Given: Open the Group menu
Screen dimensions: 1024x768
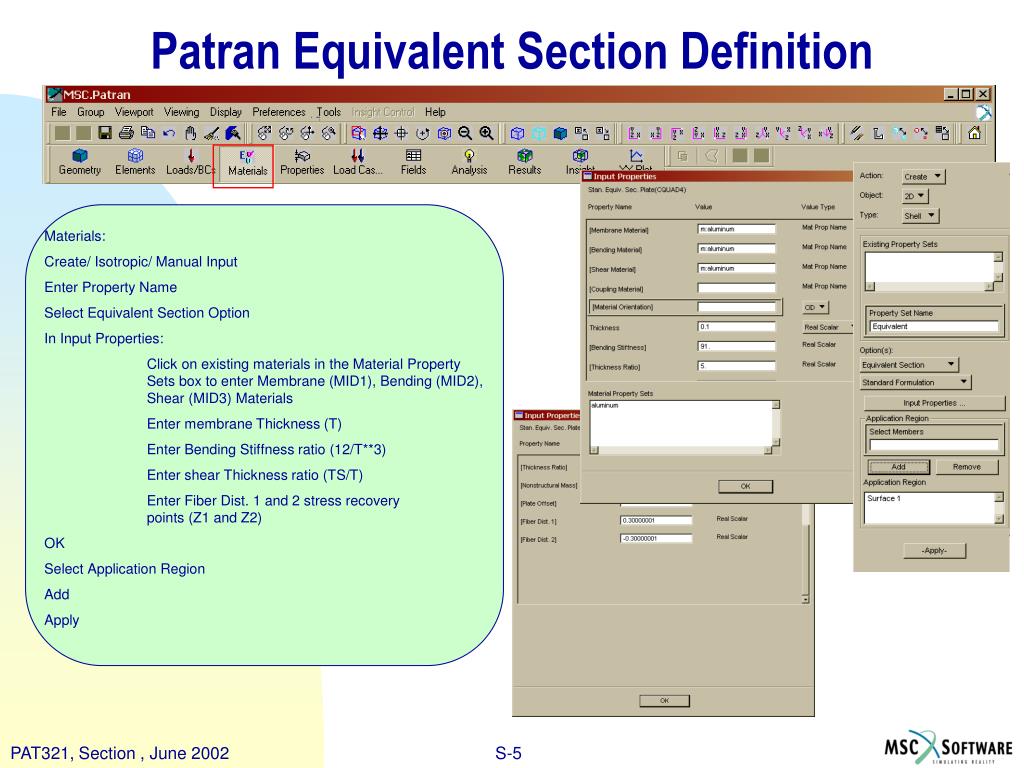Looking at the screenshot, I should (x=91, y=112).
